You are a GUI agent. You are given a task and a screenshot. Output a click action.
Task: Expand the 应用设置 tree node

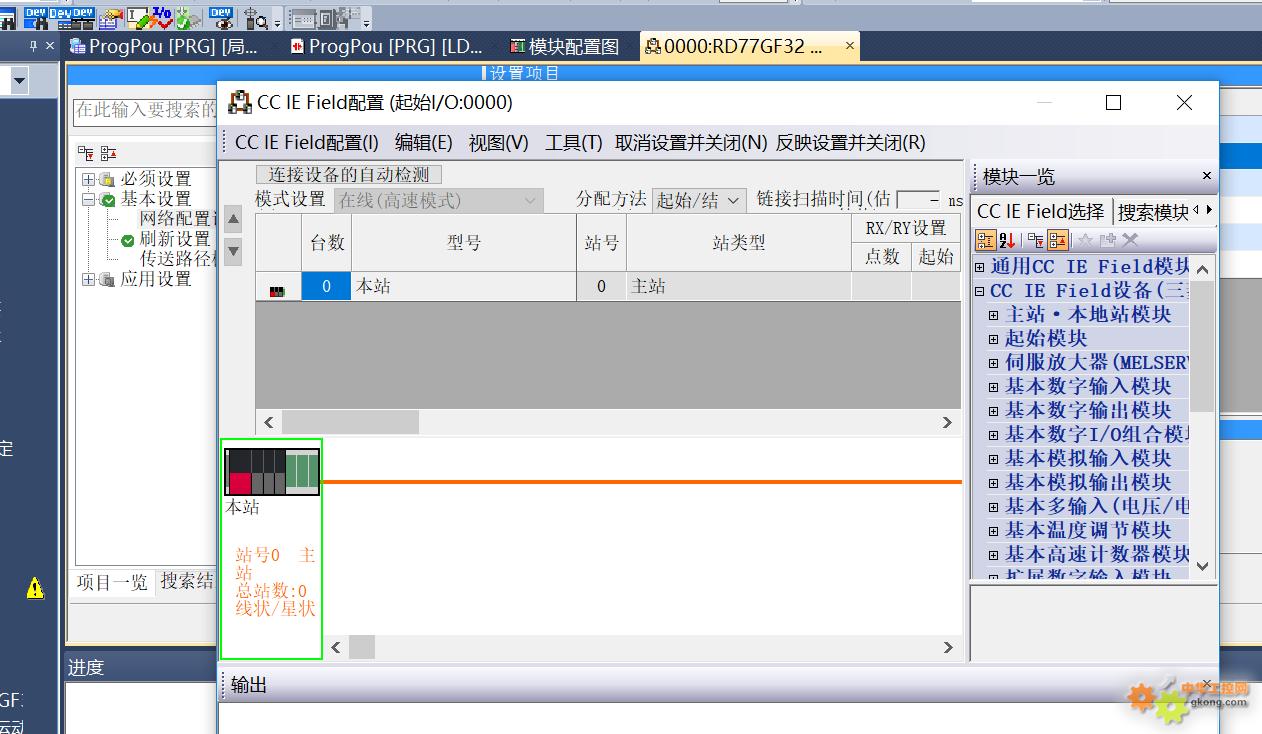pos(88,279)
